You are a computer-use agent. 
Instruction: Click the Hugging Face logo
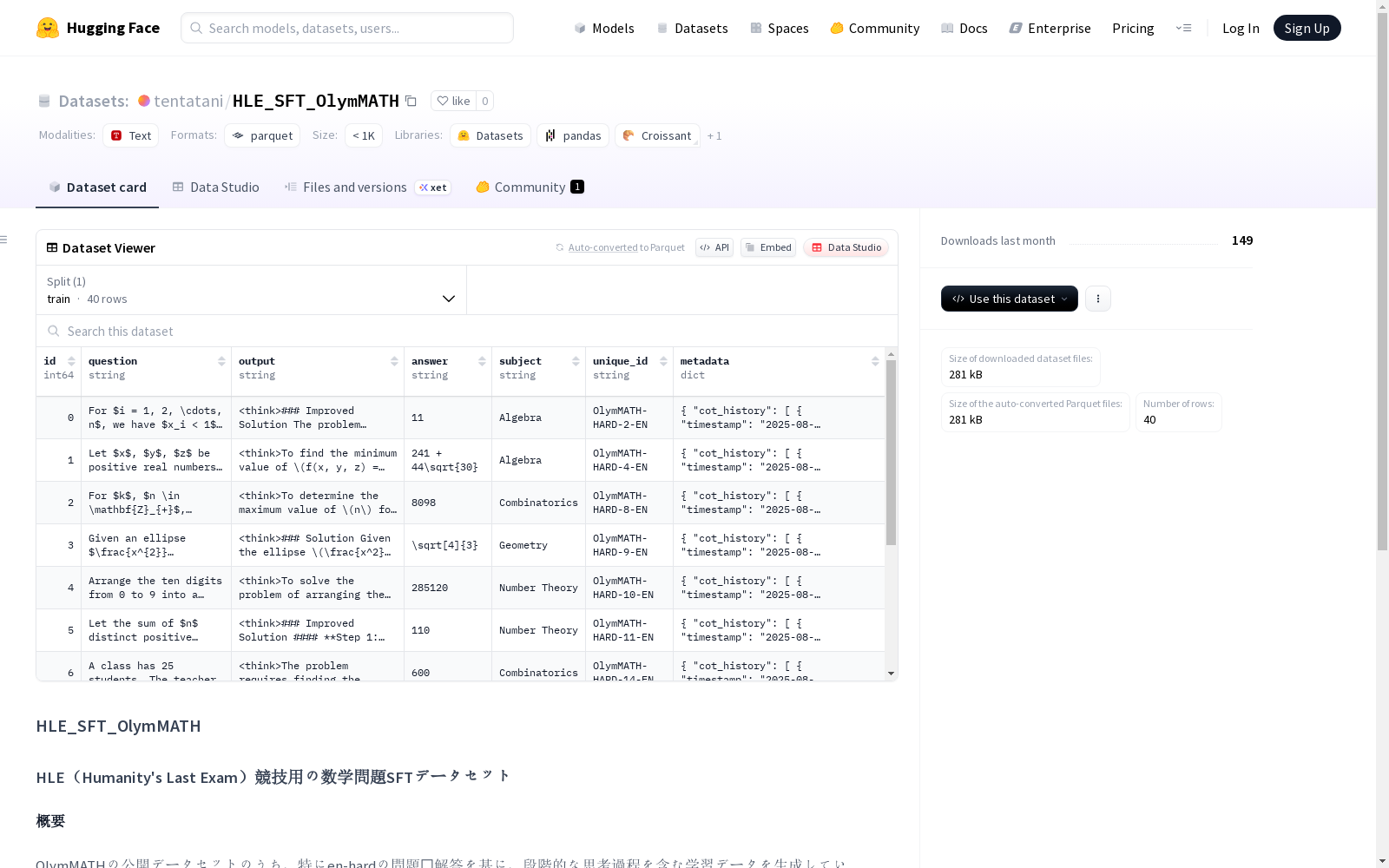coord(98,28)
